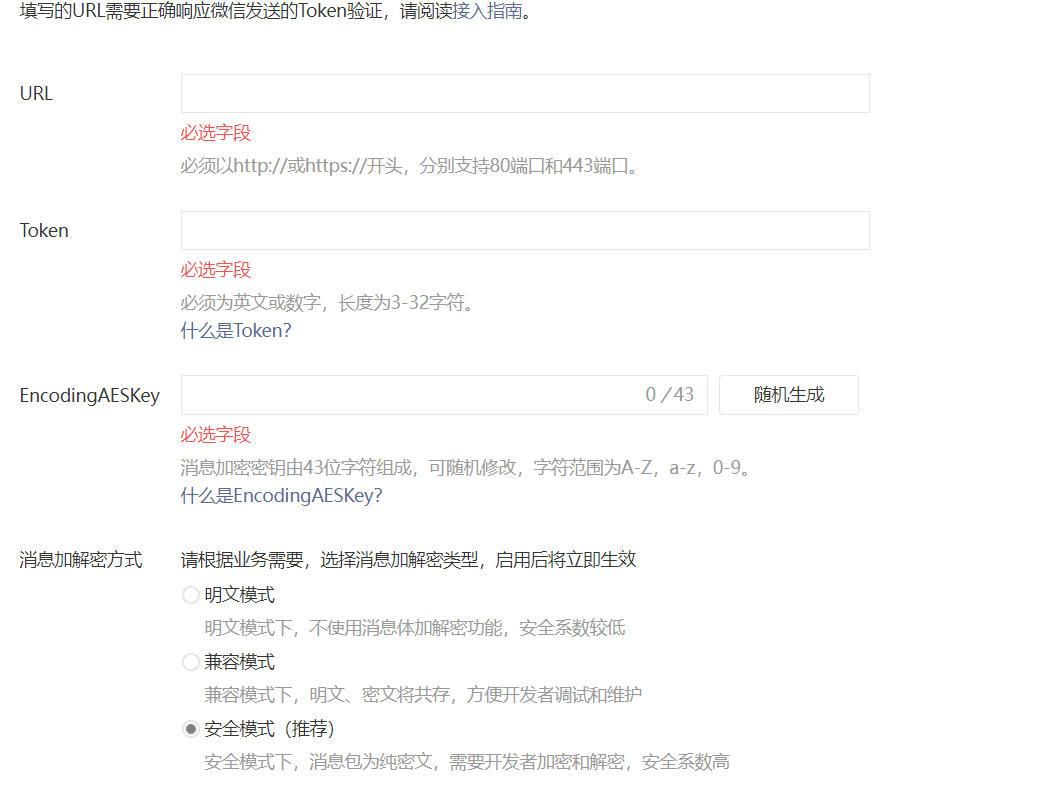
Task: Click the EncodingAESKey input field
Action: (444, 395)
